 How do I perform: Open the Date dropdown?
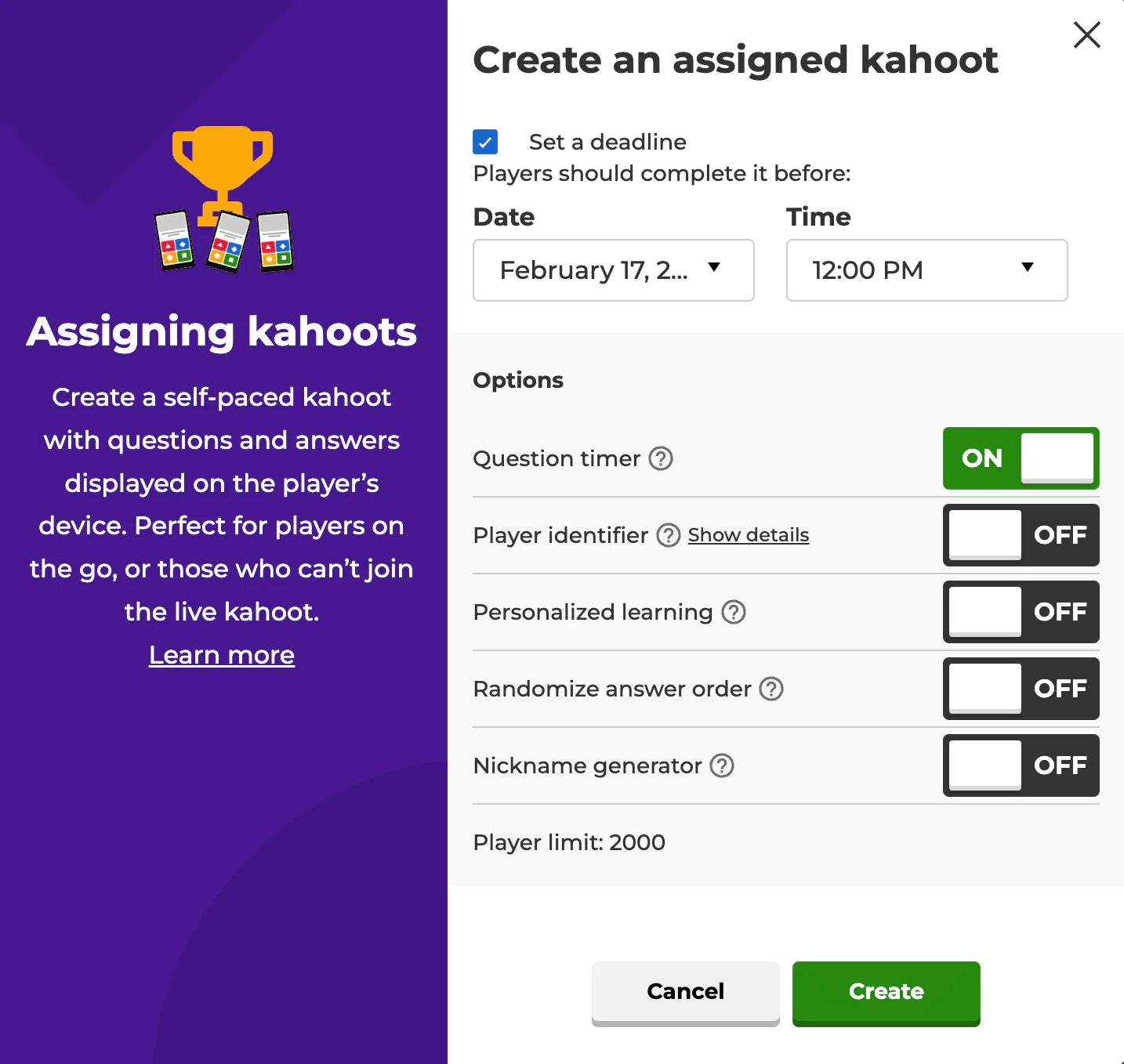(x=613, y=270)
